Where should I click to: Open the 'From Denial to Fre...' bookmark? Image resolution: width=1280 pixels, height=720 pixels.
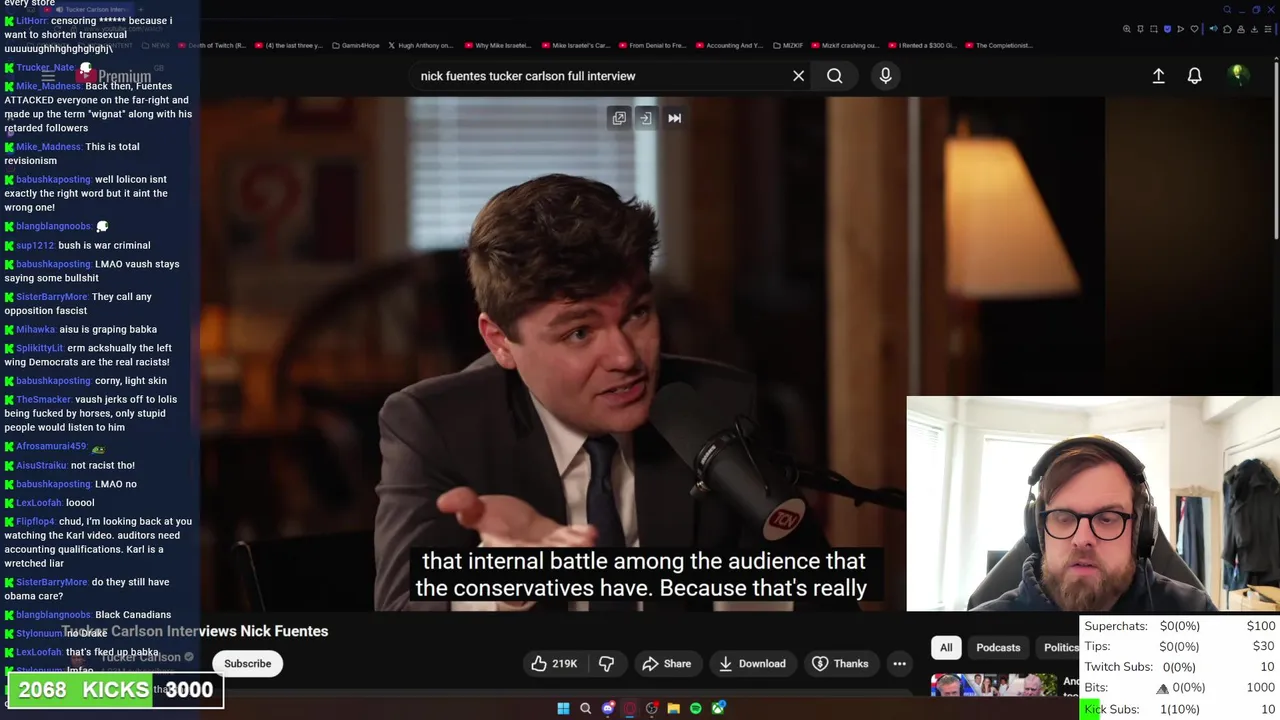(651, 45)
